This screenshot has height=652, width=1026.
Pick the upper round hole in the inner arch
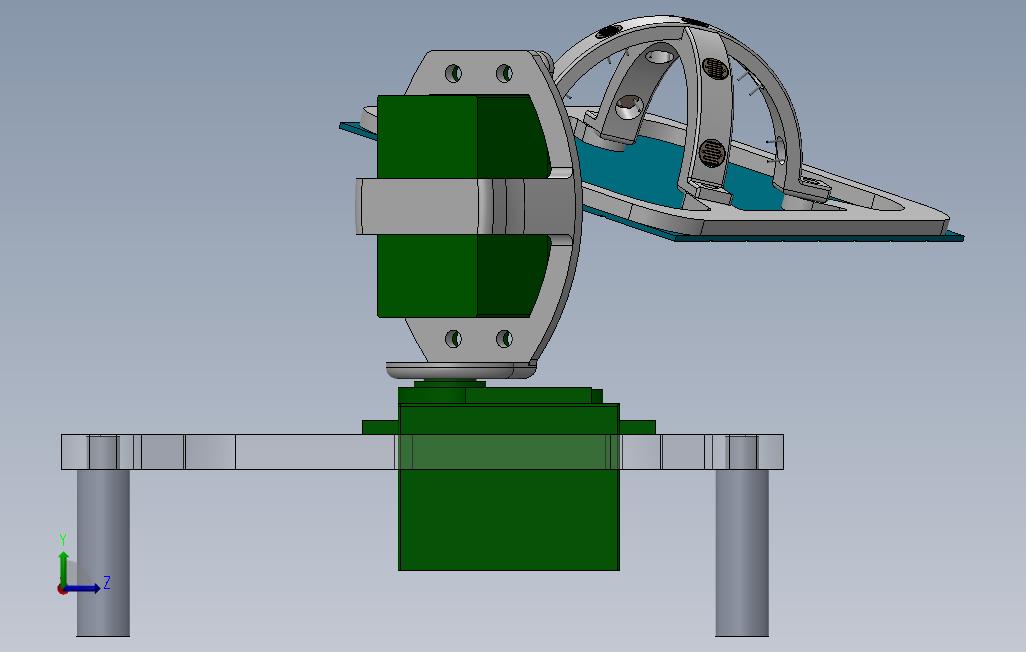[659, 55]
